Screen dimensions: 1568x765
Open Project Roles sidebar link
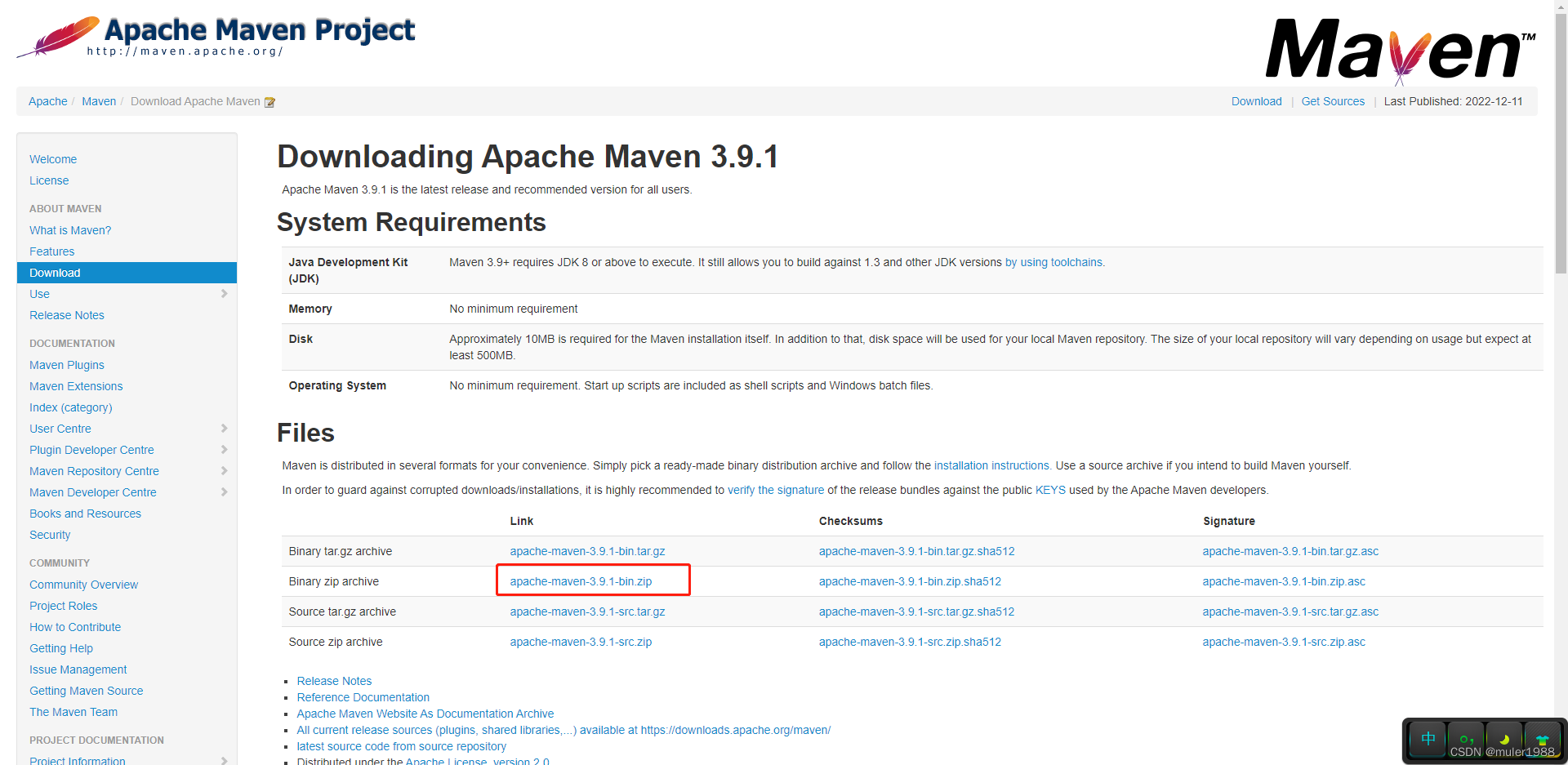64,606
